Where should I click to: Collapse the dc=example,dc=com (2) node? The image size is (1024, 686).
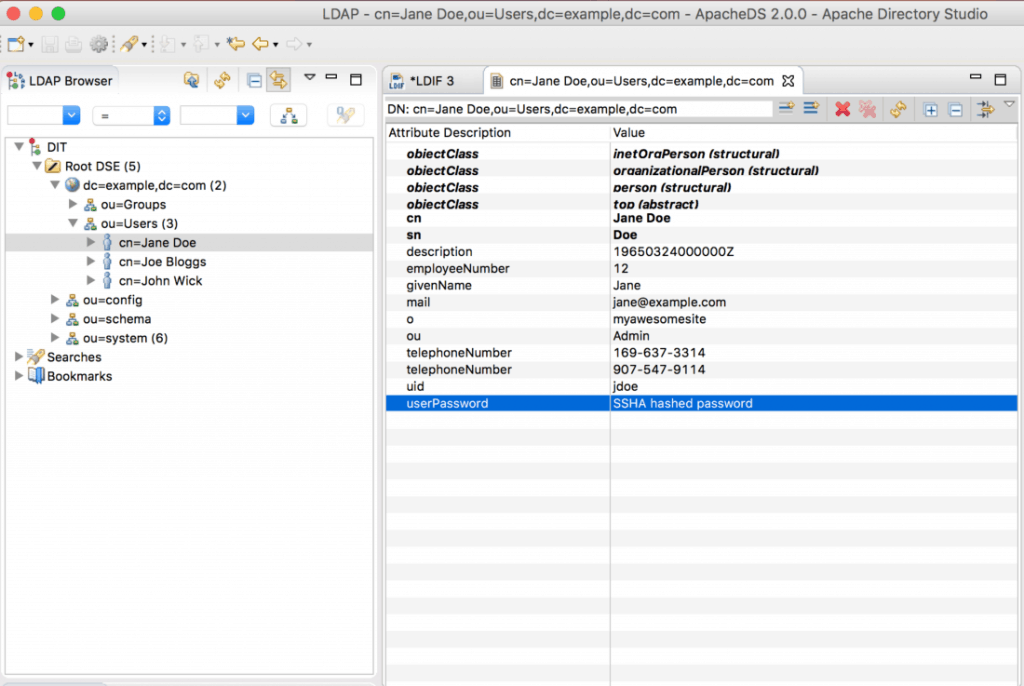tap(56, 185)
